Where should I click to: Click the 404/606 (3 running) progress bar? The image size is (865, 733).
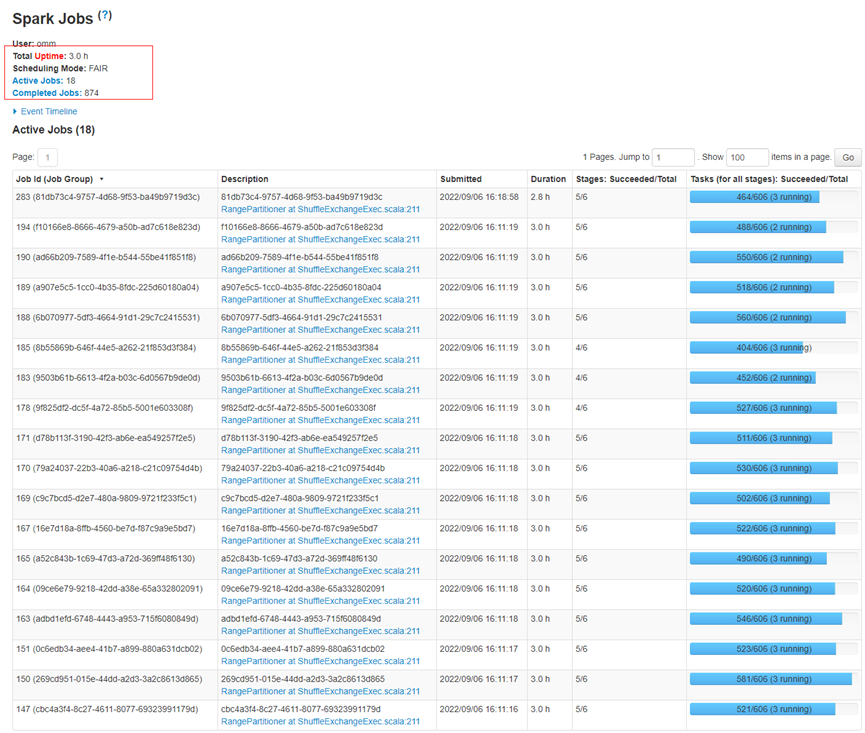(x=773, y=347)
